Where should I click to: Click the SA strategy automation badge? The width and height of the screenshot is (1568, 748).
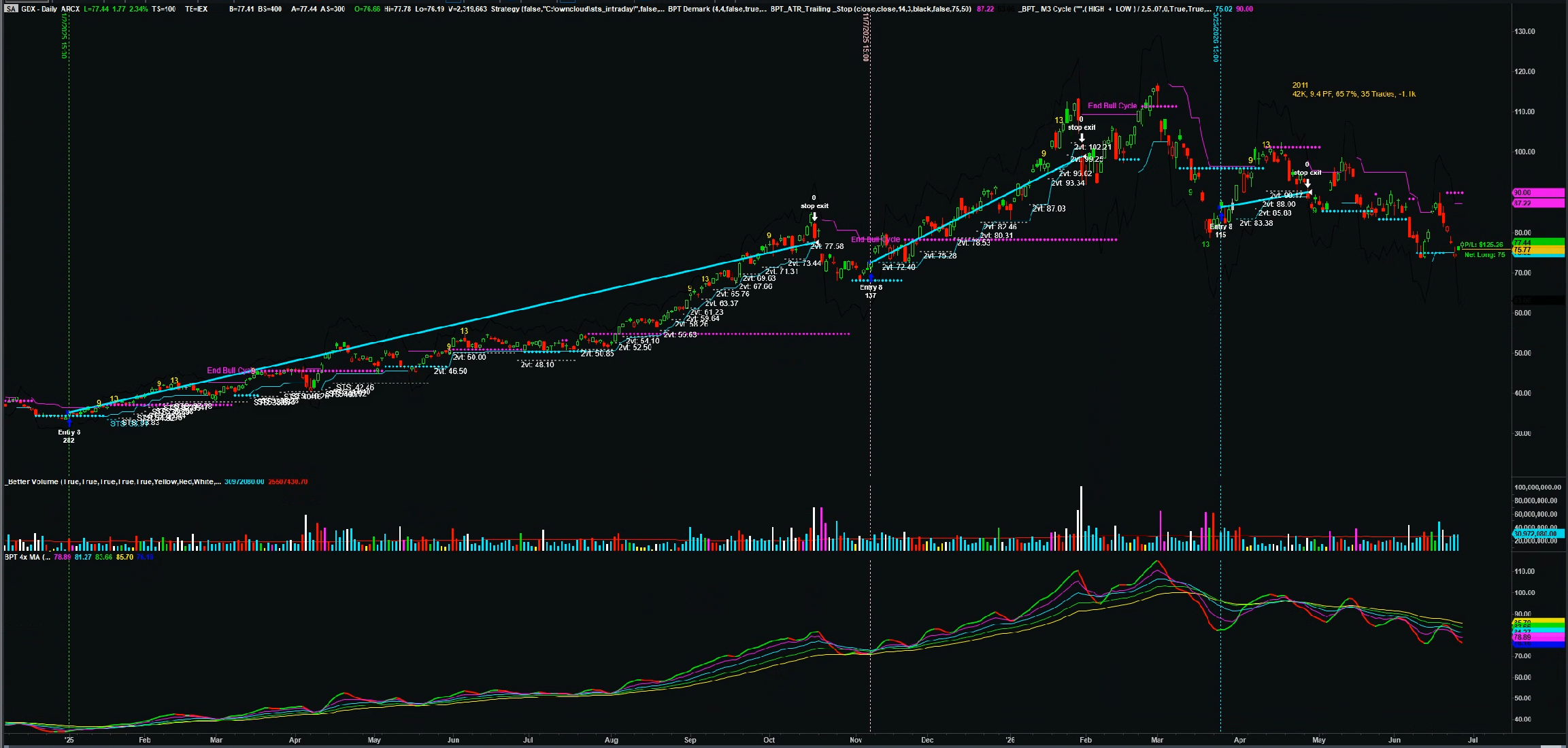coord(11,9)
